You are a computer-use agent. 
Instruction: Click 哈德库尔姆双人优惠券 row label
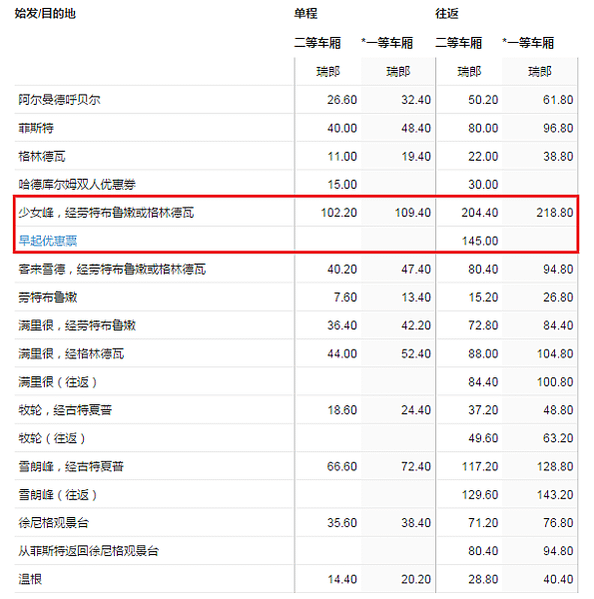tap(77, 185)
